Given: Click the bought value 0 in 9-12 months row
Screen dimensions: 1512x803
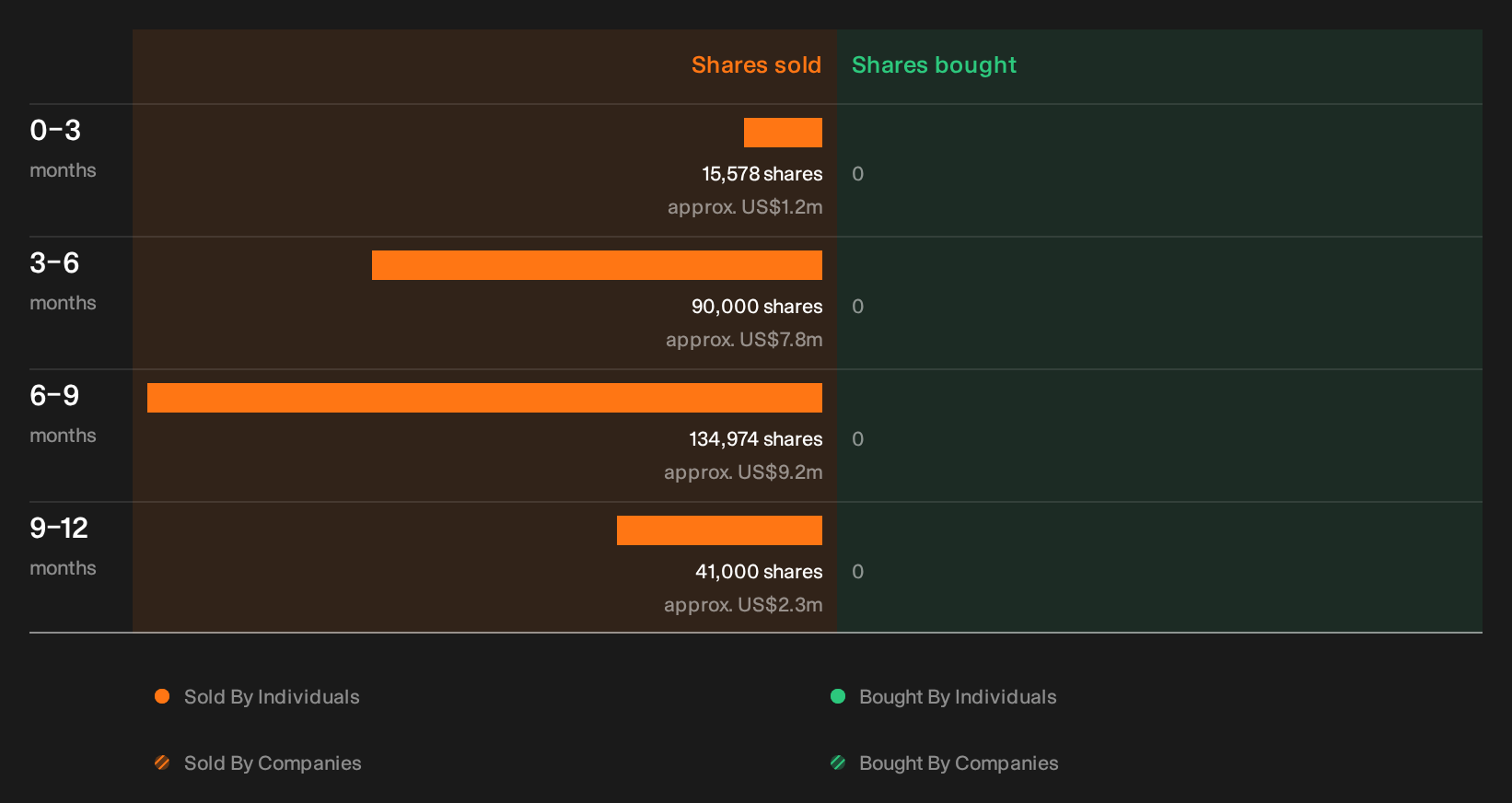Looking at the screenshot, I should (857, 572).
